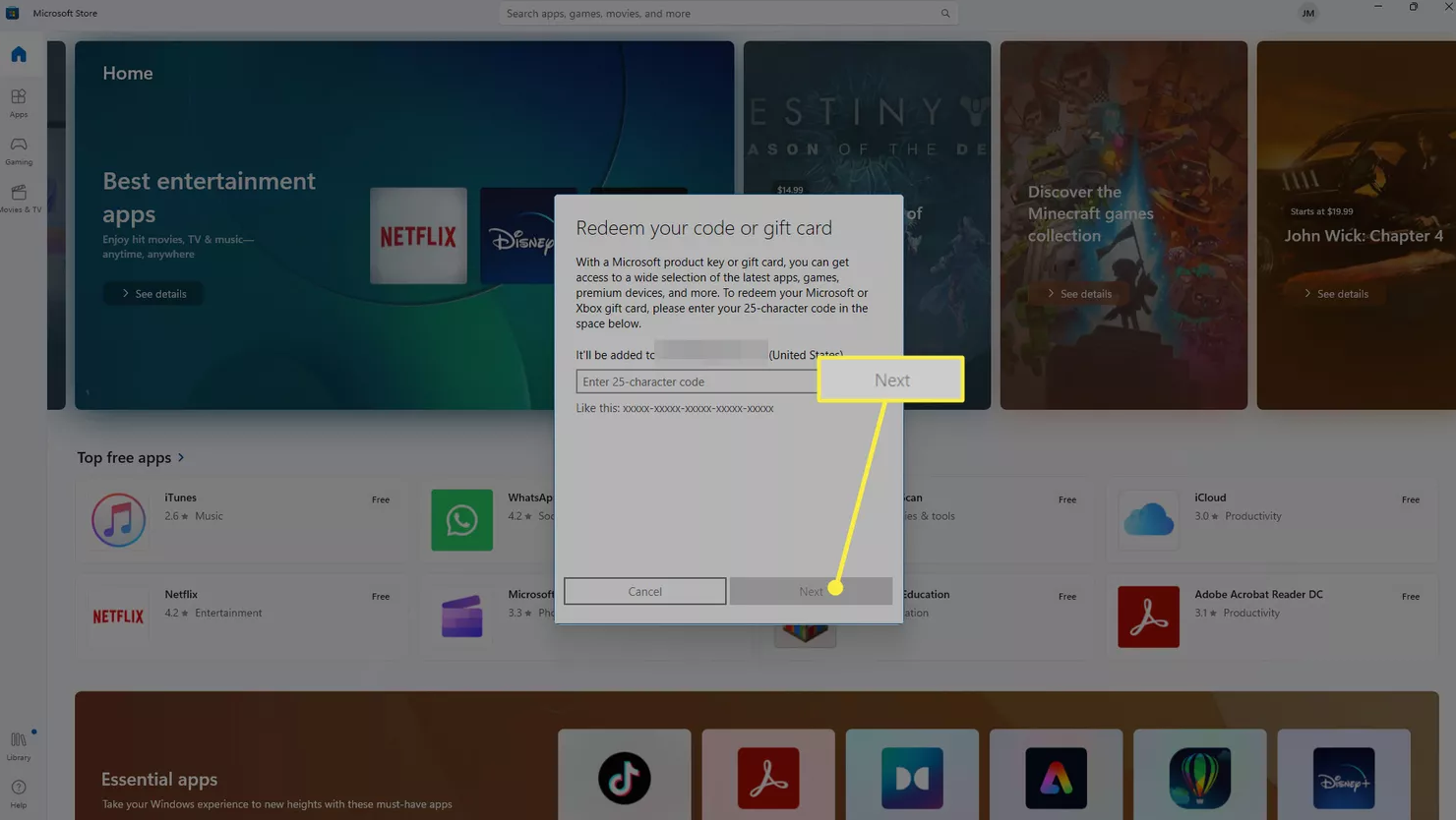The width and height of the screenshot is (1456, 820).
Task: Open the Adobe Express tile in Essential apps
Action: (1056, 777)
